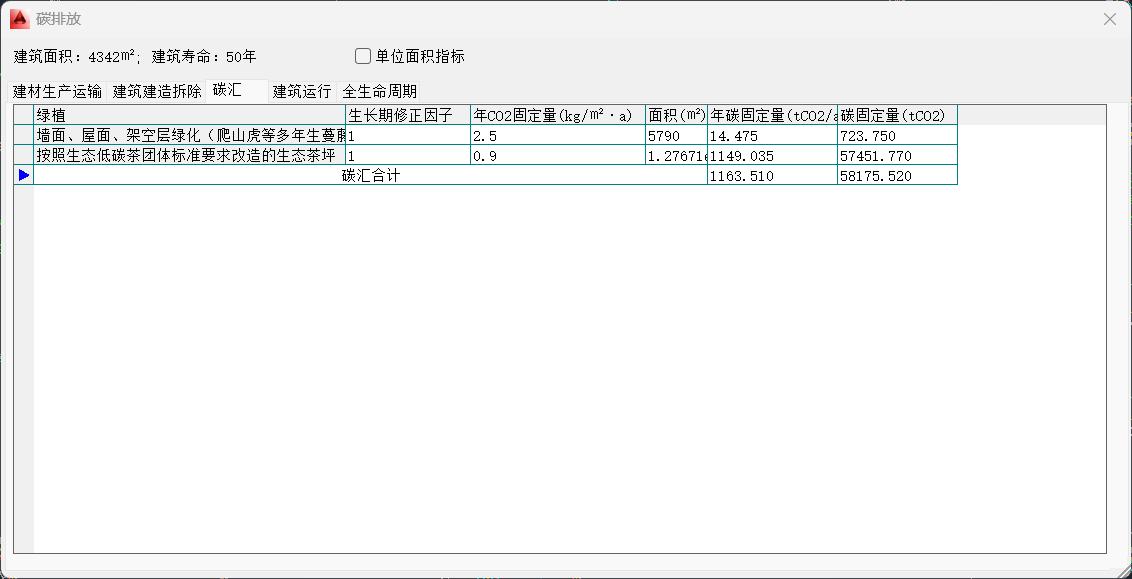Close the 碳排放 dialog window
The image size is (1132, 579).
click(x=1109, y=19)
